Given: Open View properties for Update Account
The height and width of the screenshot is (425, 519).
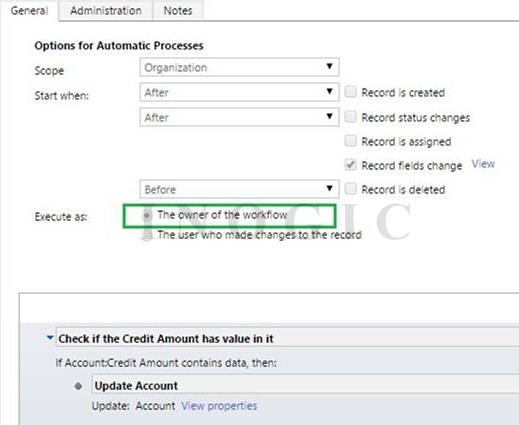Looking at the screenshot, I should (219, 406).
